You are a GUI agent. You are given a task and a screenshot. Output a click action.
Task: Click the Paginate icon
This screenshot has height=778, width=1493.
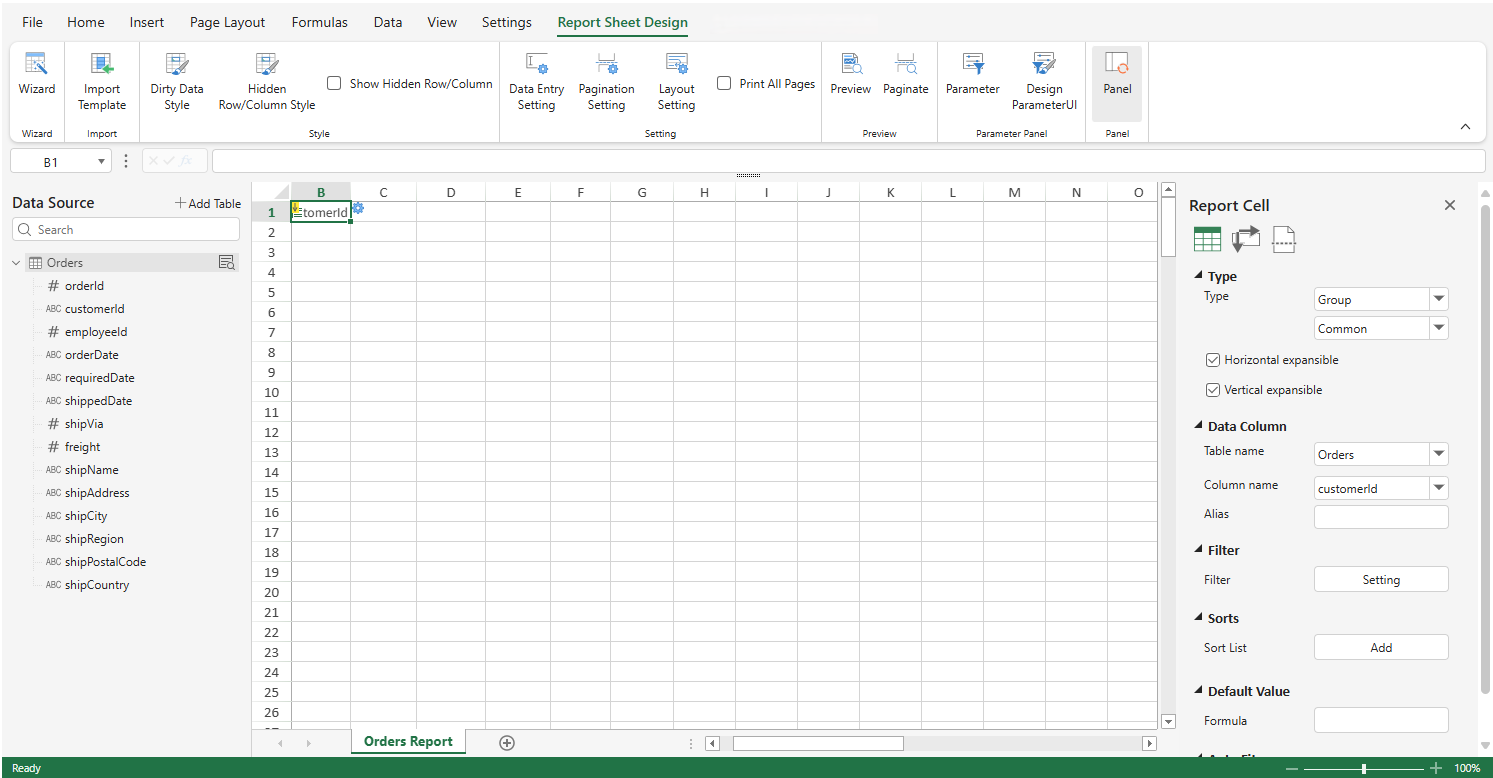[x=906, y=64]
